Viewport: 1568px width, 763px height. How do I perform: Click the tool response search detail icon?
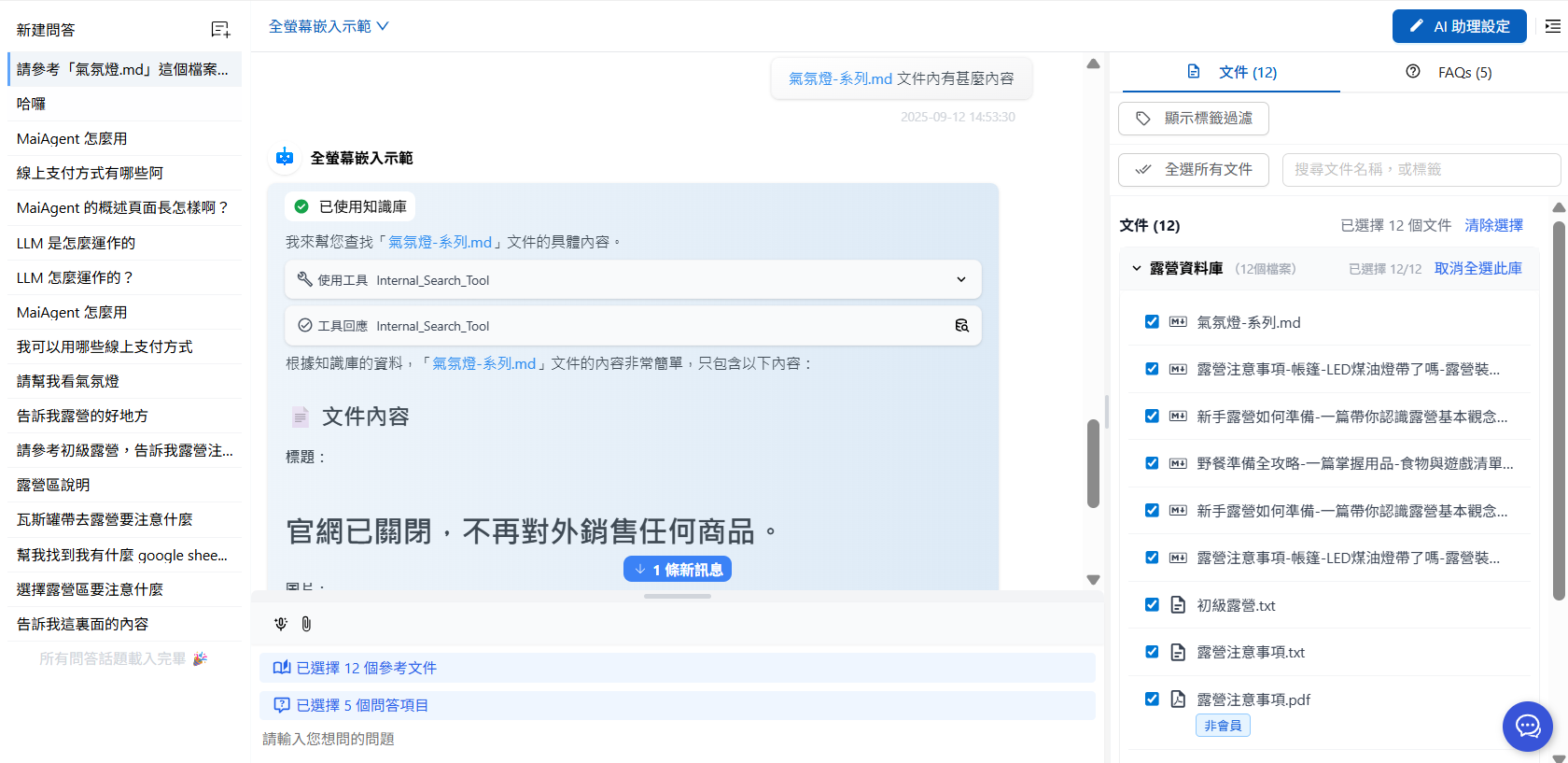click(961, 326)
